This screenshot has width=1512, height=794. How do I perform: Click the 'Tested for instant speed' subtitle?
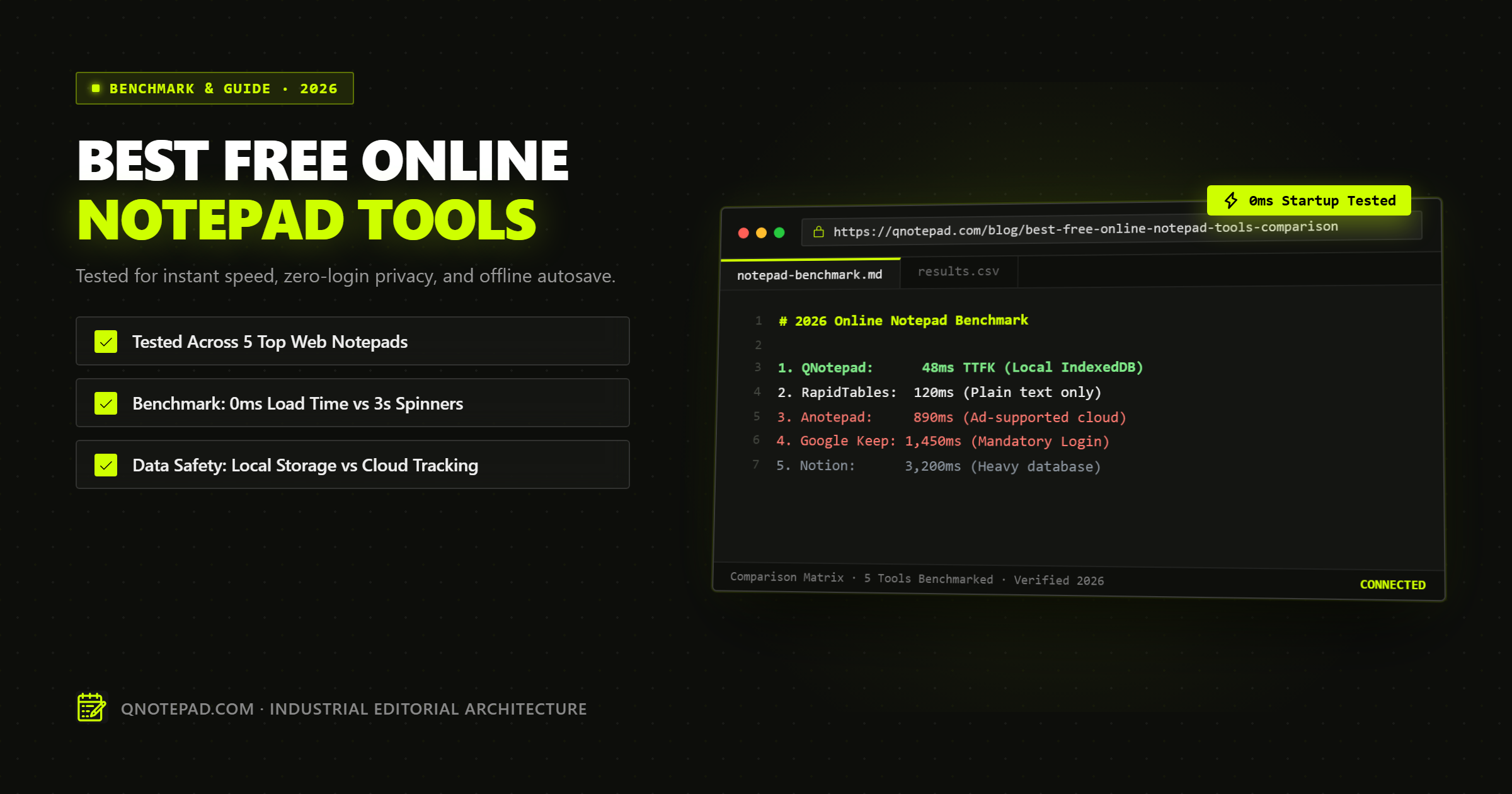(x=345, y=276)
